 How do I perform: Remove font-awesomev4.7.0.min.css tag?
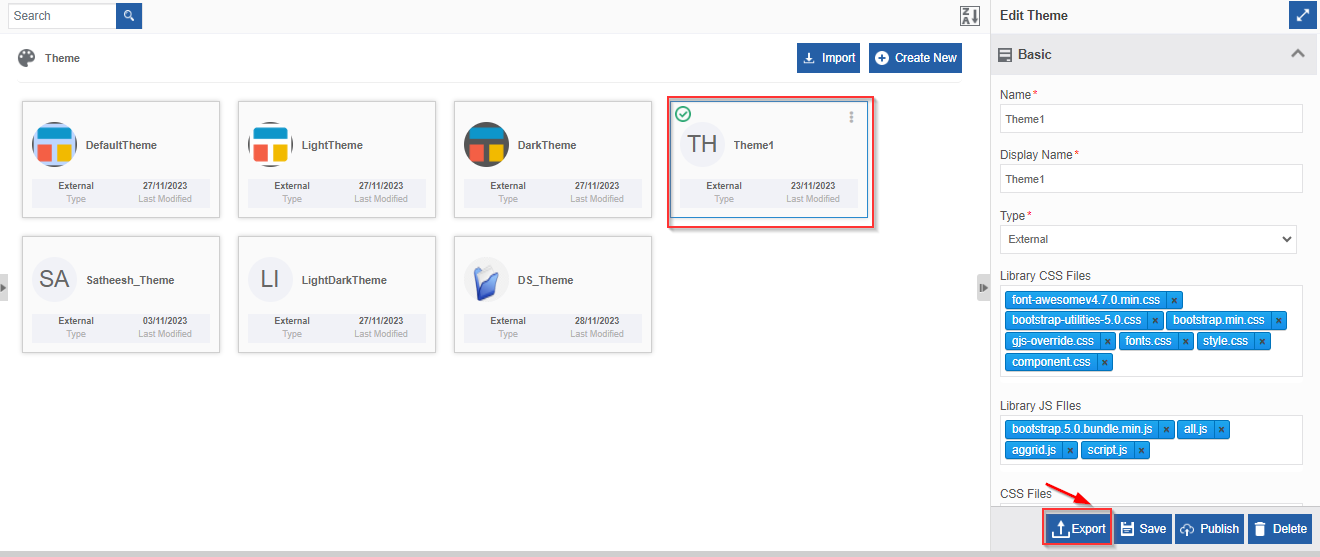(x=1175, y=300)
